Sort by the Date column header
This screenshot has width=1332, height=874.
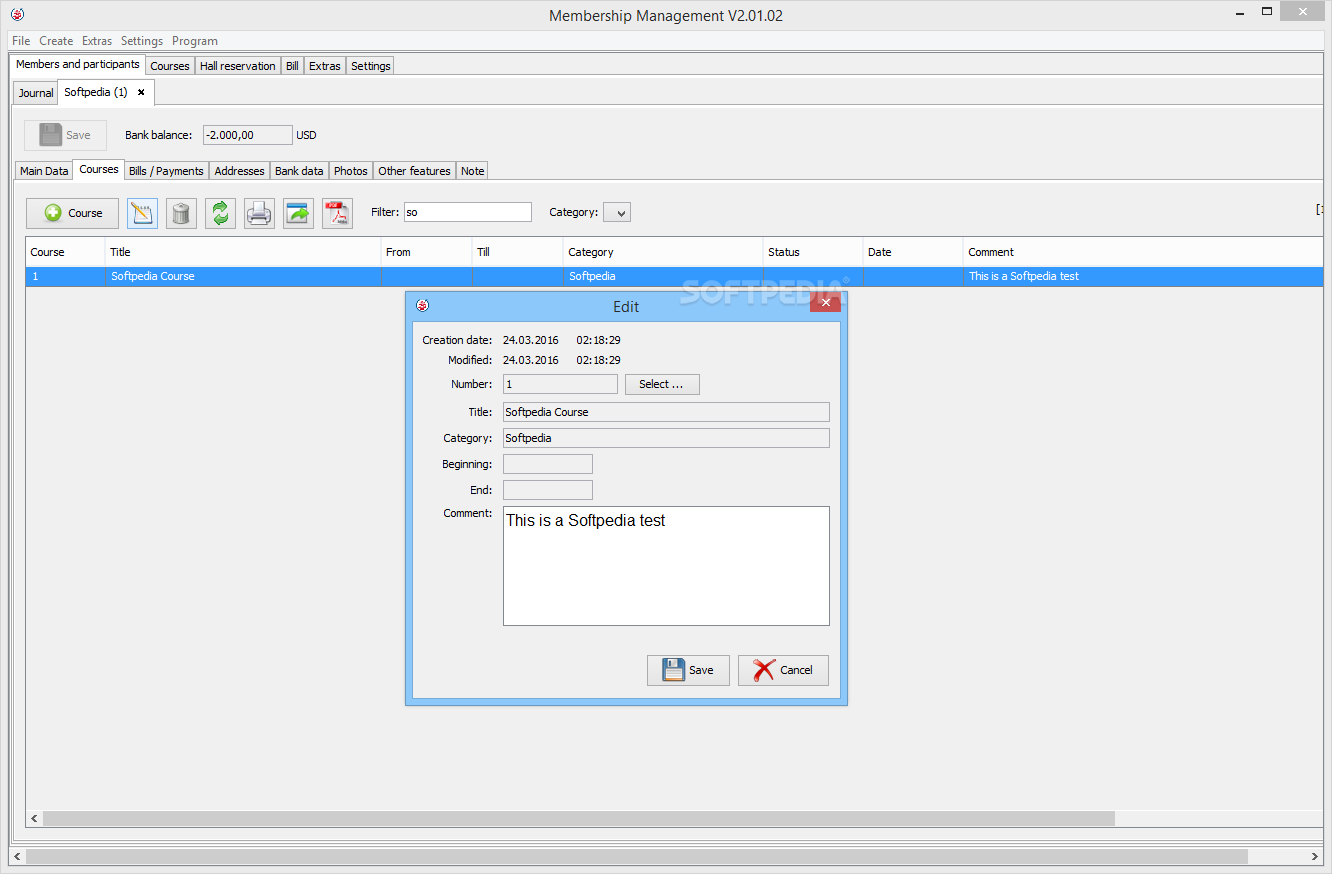(913, 252)
